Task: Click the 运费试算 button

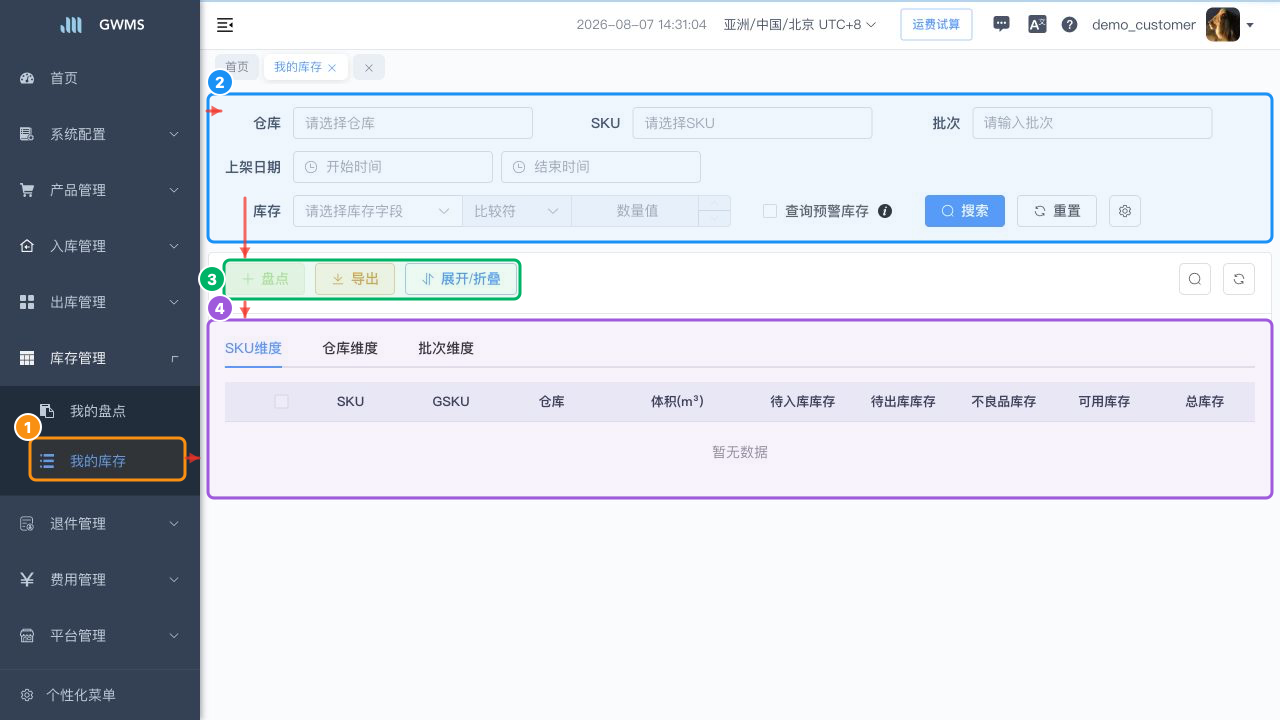Action: [936, 24]
